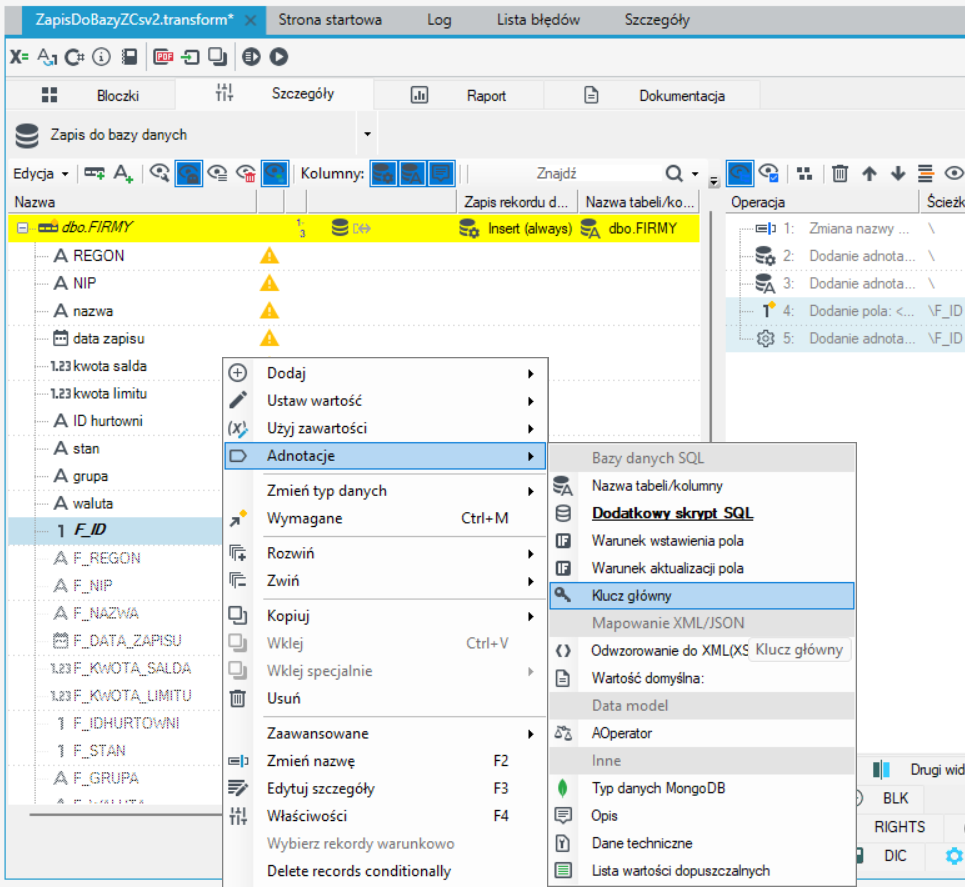Toggle the comment column button after Kolumny

point(441,174)
